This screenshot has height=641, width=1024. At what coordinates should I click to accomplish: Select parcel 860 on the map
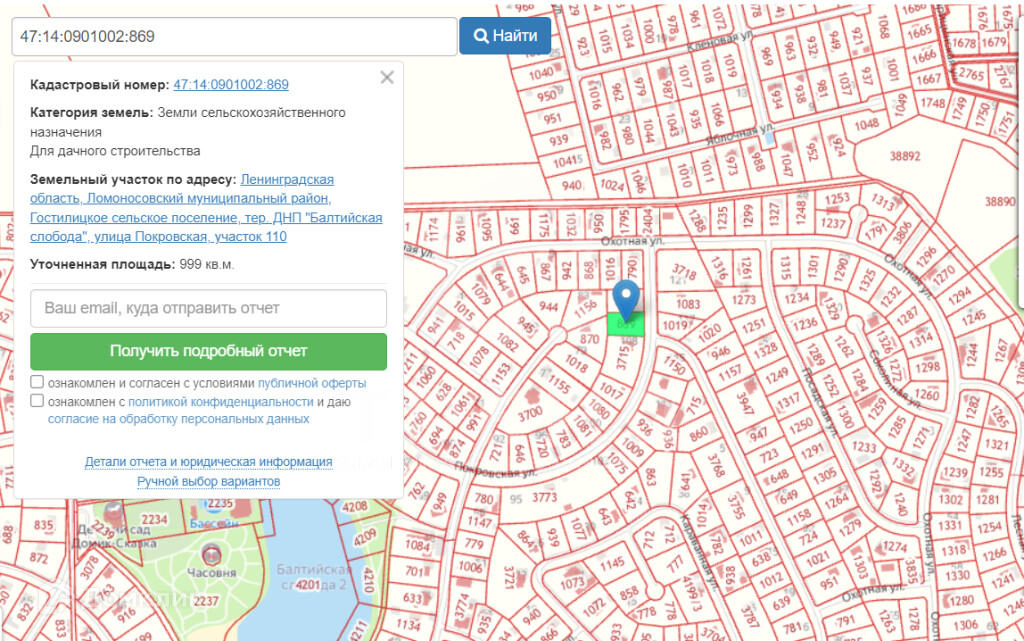pyautogui.click(x=698, y=432)
